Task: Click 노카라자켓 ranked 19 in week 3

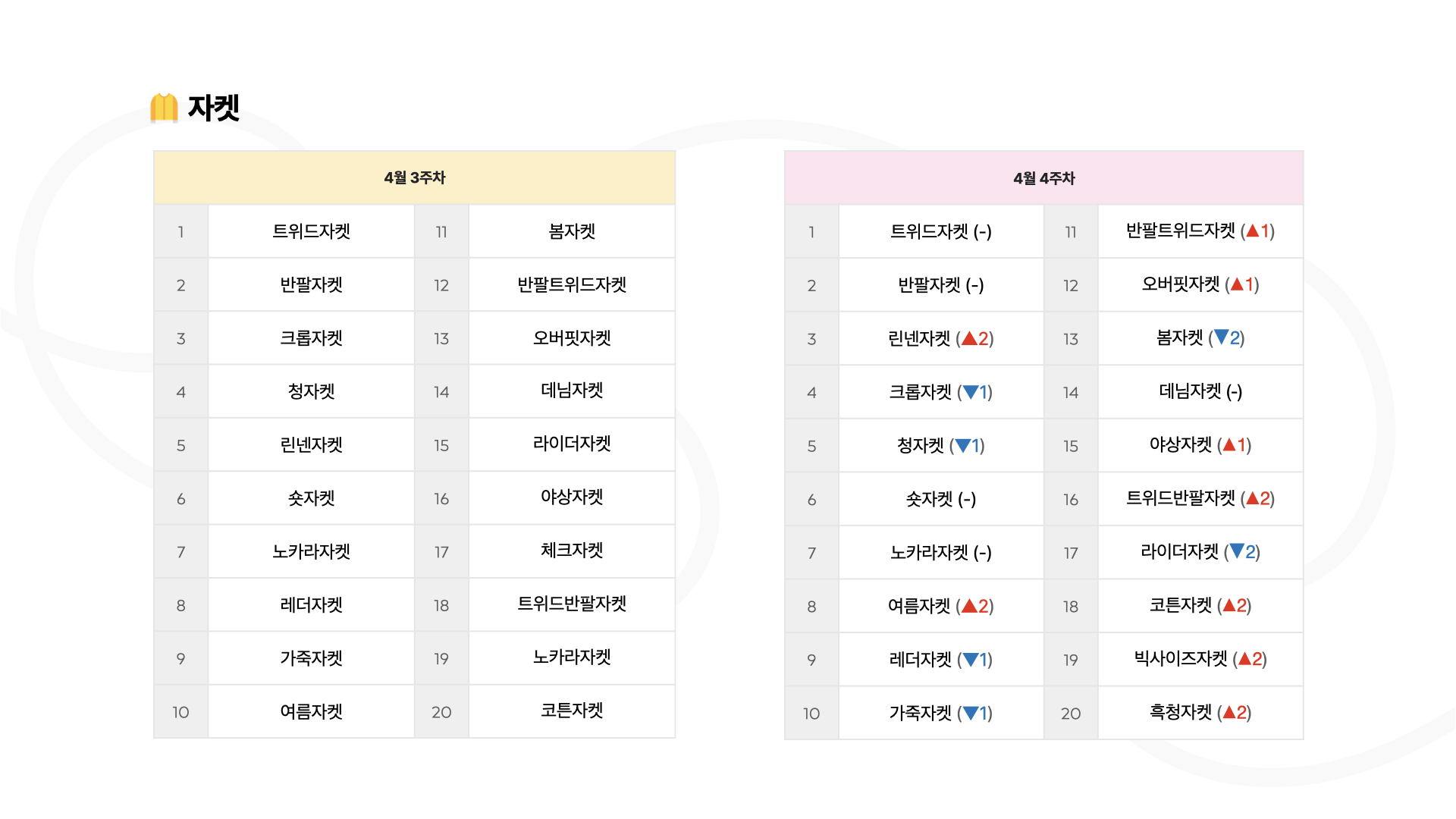Action: point(572,657)
